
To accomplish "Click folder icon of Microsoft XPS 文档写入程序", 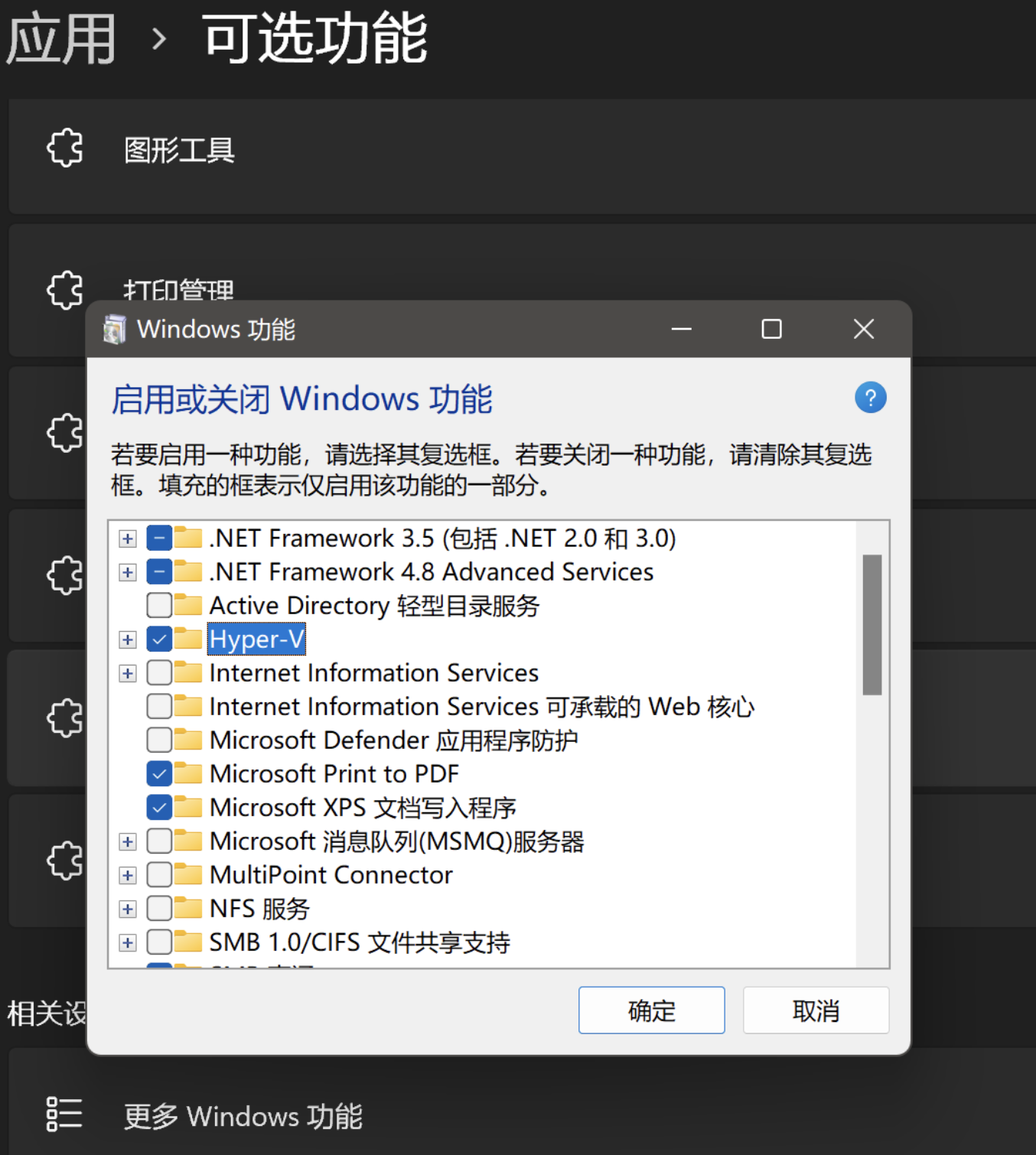I will point(188,807).
